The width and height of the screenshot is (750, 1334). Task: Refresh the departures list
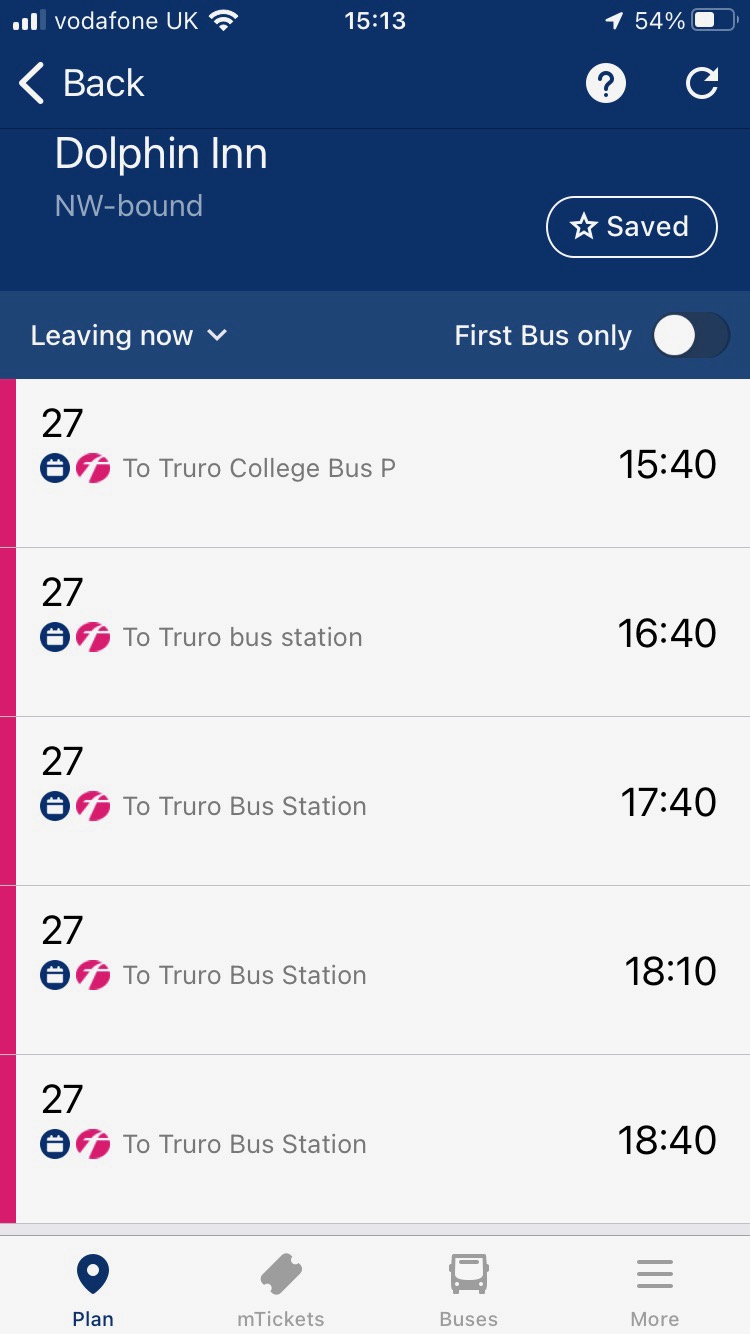tap(702, 84)
